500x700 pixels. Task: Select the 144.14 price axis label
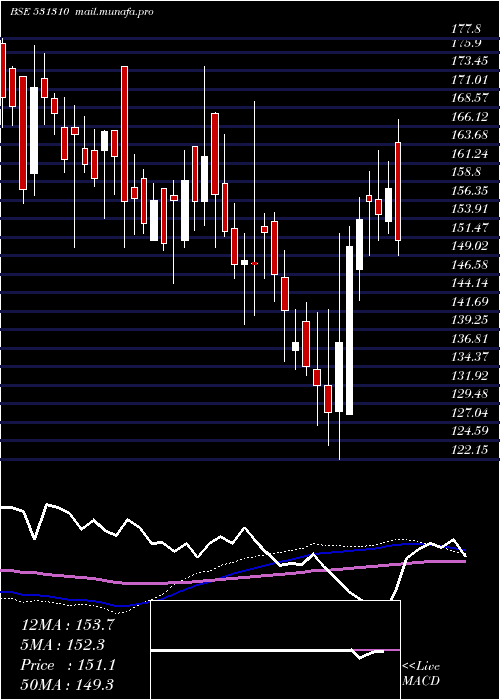470,283
